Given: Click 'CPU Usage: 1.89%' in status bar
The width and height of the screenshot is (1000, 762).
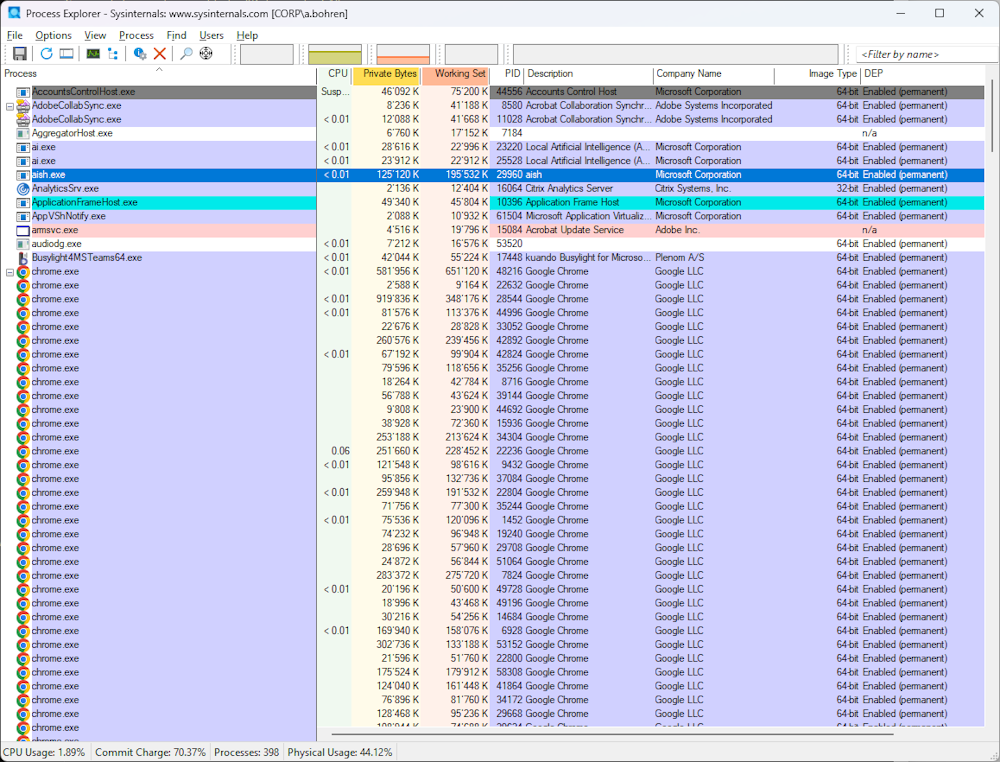Looking at the screenshot, I should 44,752.
